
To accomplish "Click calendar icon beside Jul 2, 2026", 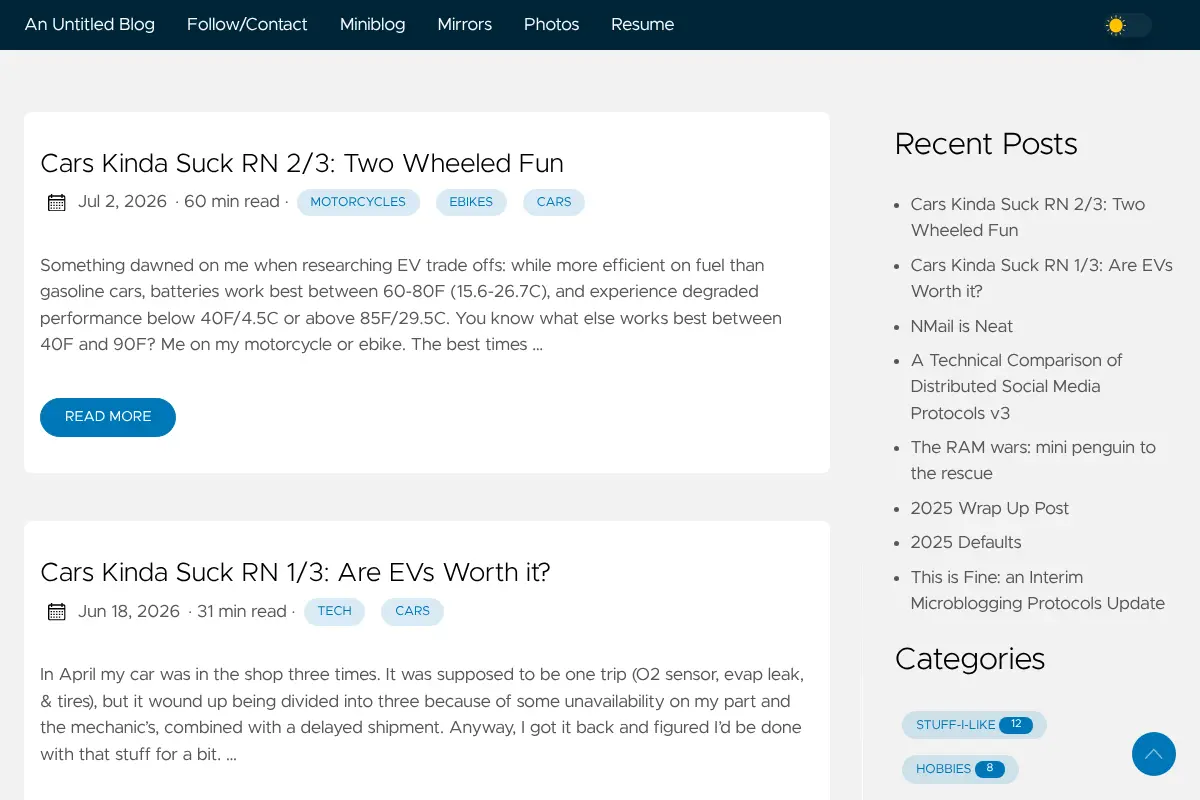I will [57, 202].
